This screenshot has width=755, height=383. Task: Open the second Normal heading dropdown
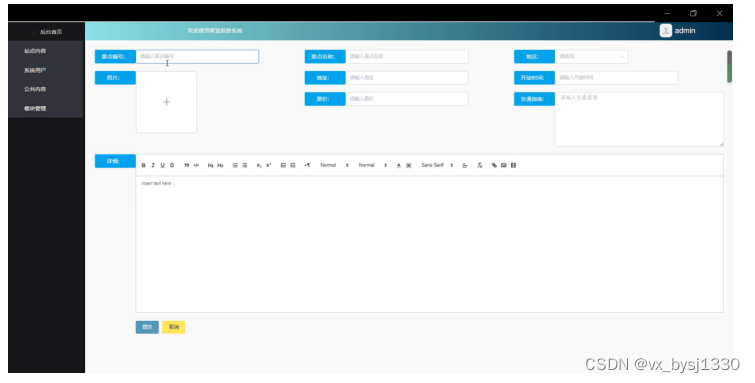pyautogui.click(x=373, y=165)
